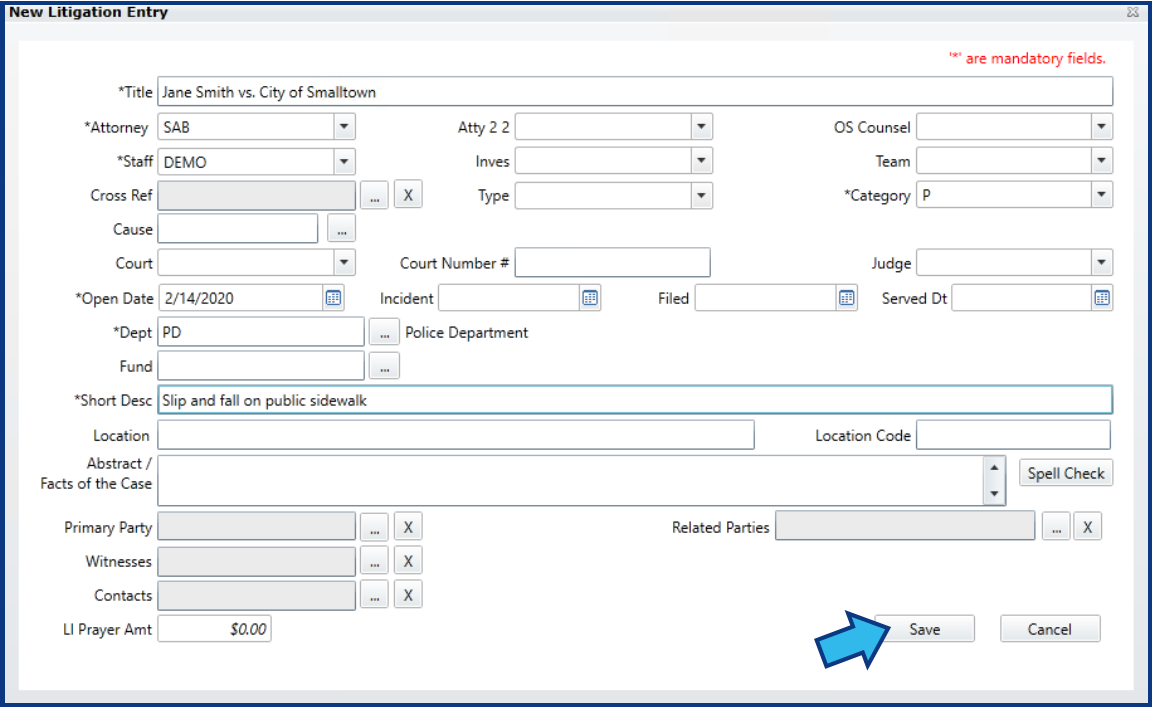Click the abstract scrollbar up arrow
This screenshot has width=1153, height=708.
click(x=994, y=468)
